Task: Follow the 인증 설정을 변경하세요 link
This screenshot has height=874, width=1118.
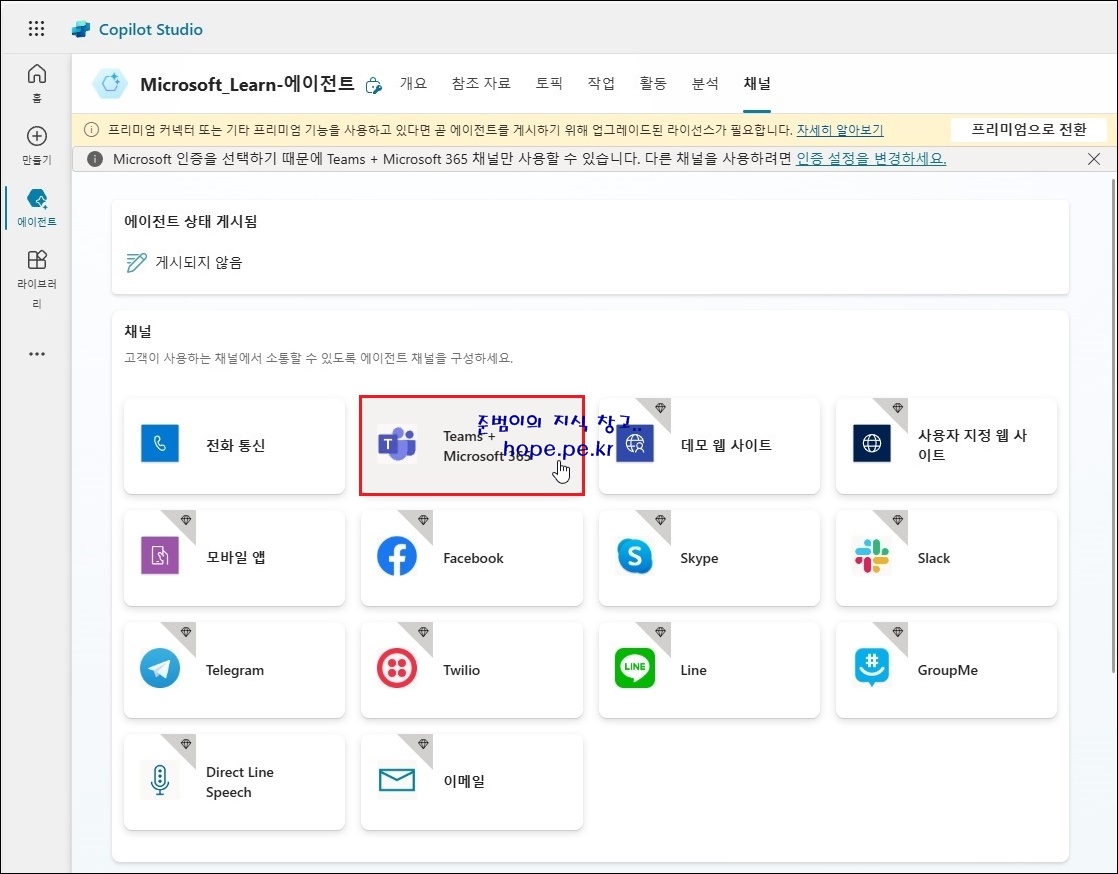Action: (871, 158)
